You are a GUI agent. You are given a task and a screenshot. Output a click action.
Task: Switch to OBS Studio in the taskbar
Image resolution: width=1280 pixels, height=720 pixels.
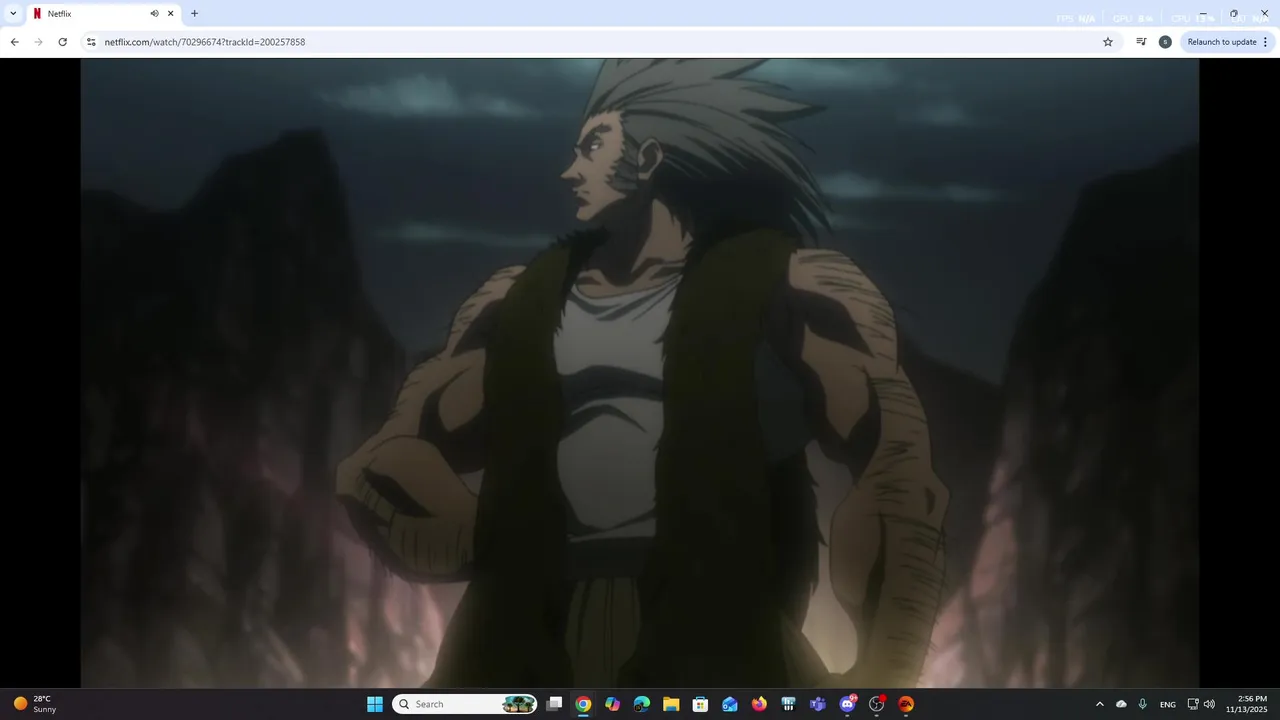coord(877,704)
